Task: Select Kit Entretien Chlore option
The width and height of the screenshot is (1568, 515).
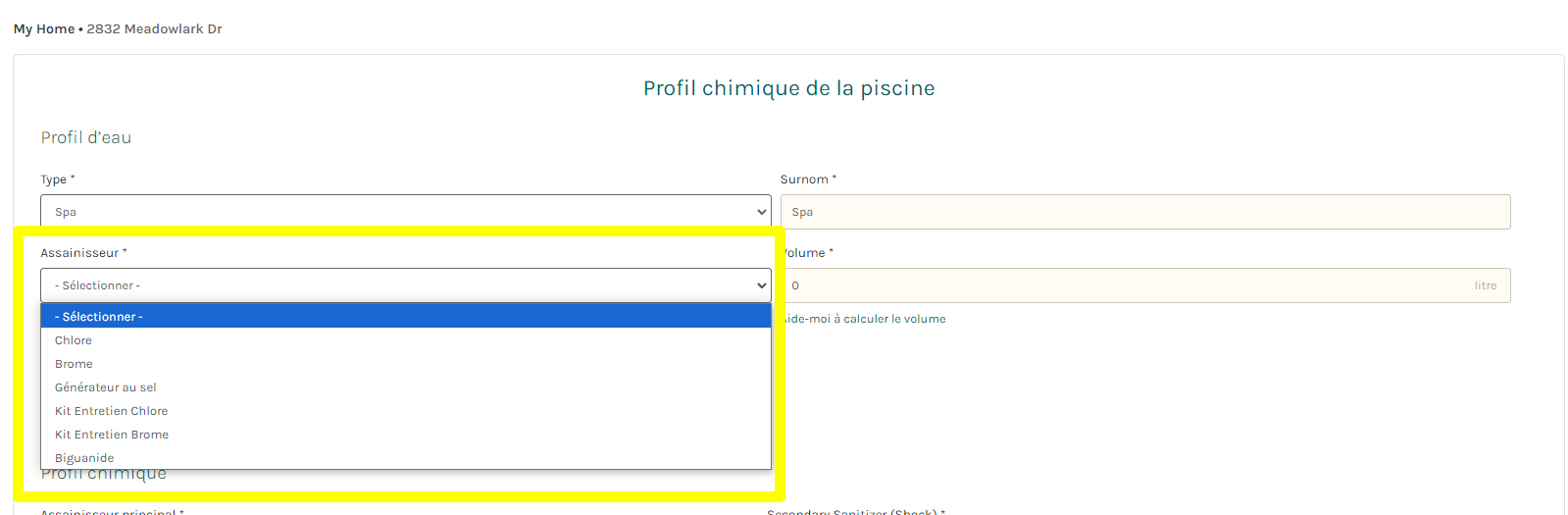Action: [x=406, y=411]
